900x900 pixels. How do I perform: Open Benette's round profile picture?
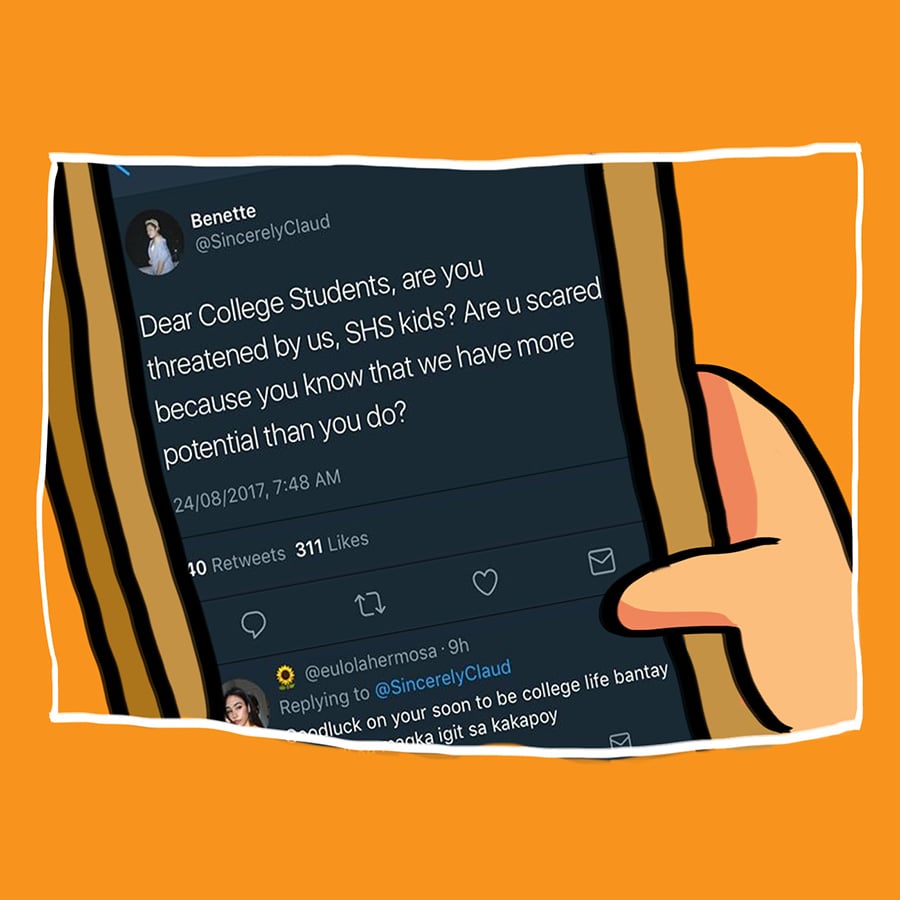[154, 242]
